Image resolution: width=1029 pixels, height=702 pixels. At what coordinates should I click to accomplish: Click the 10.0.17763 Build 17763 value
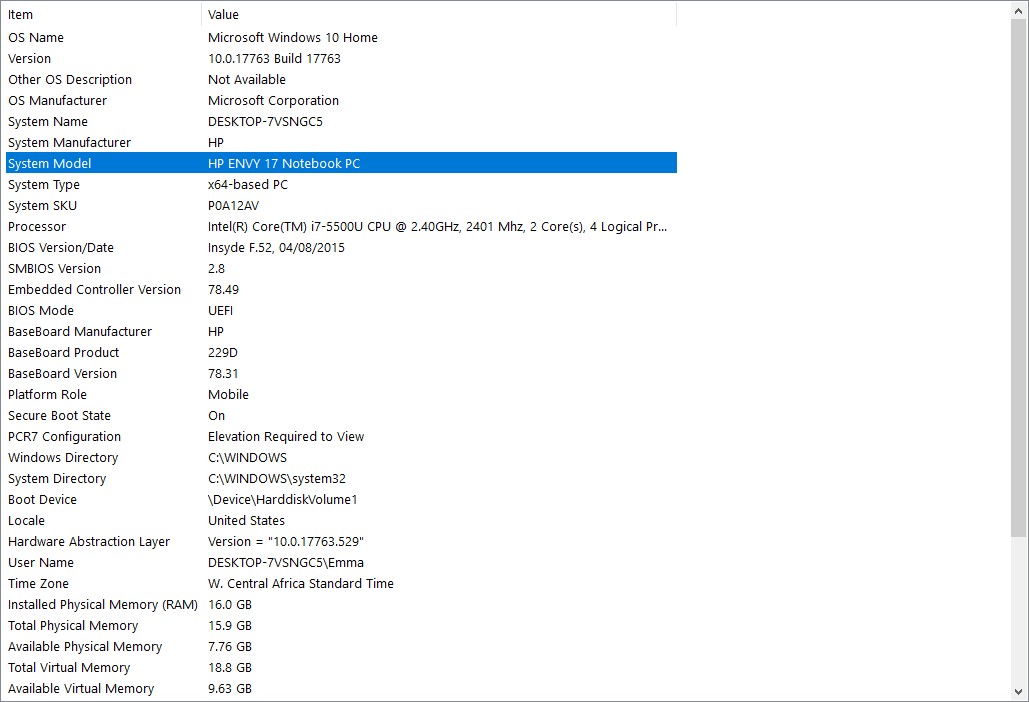pyautogui.click(x=274, y=58)
